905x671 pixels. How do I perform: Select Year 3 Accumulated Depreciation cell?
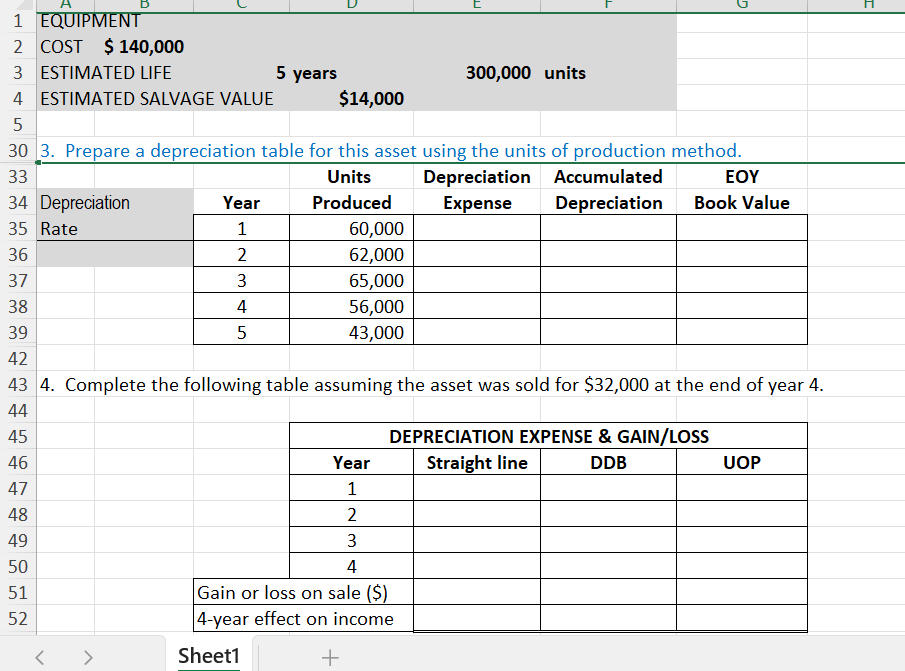608,280
